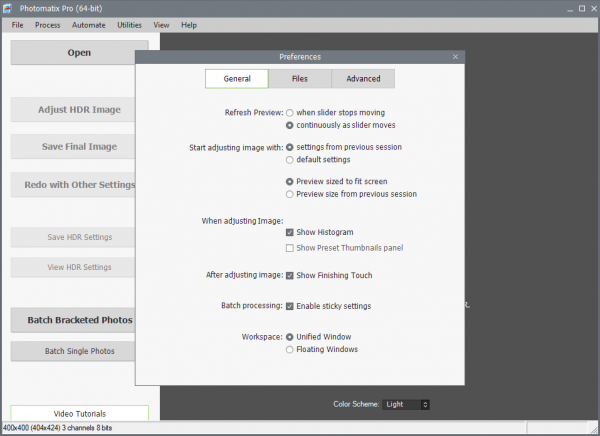
Task: Open the Video Tutorials link
Action: (x=79, y=413)
